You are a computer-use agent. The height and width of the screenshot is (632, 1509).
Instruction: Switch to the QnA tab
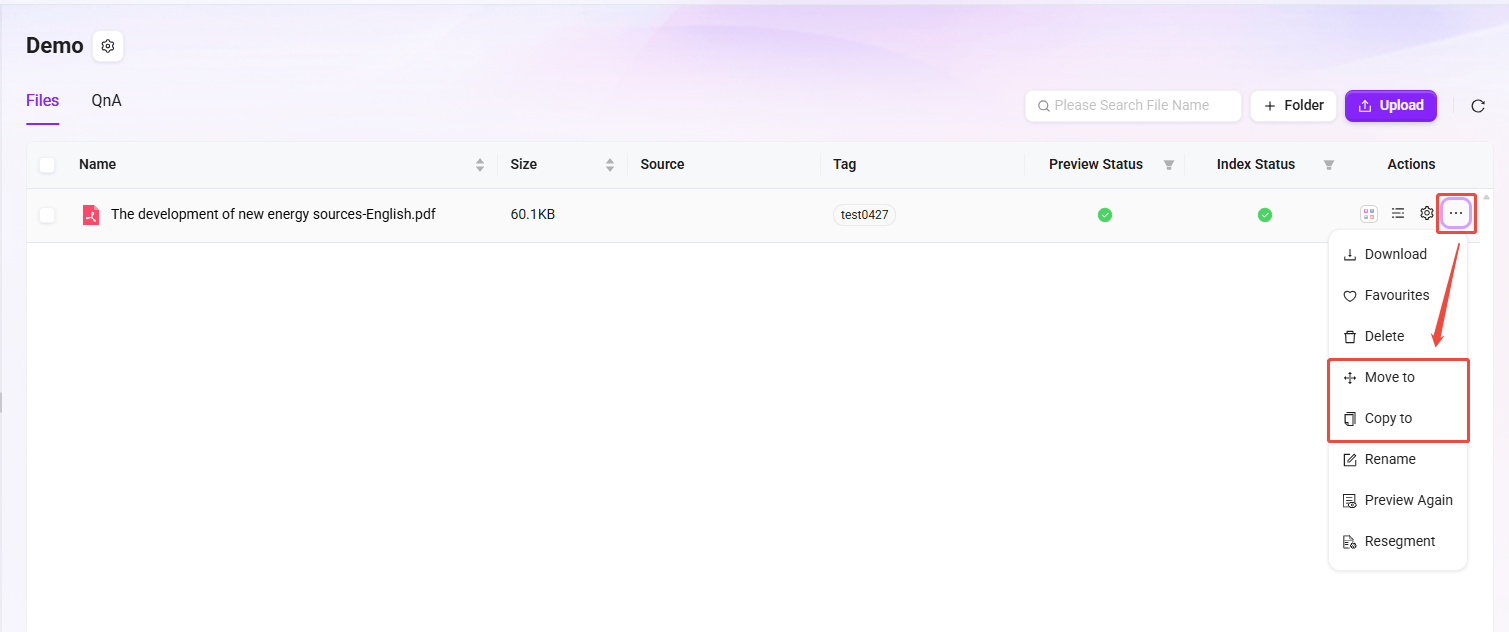pyautogui.click(x=107, y=100)
